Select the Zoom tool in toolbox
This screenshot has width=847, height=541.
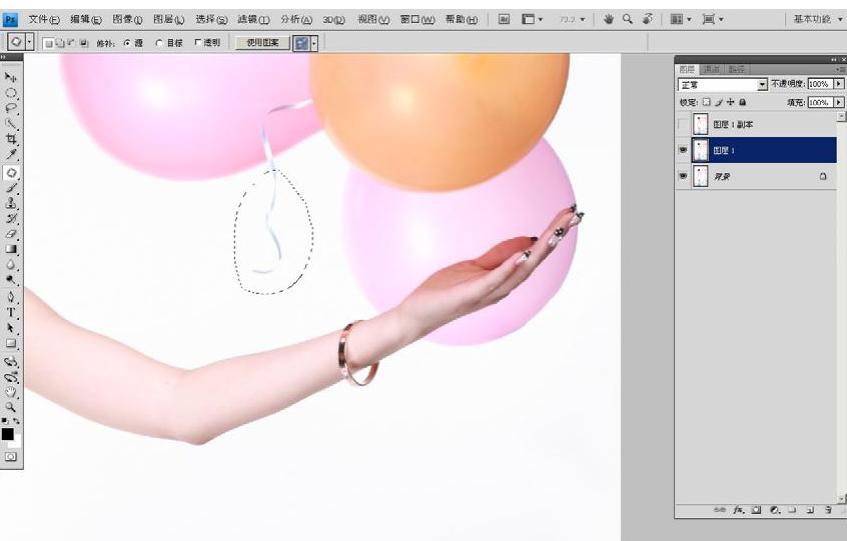point(10,407)
